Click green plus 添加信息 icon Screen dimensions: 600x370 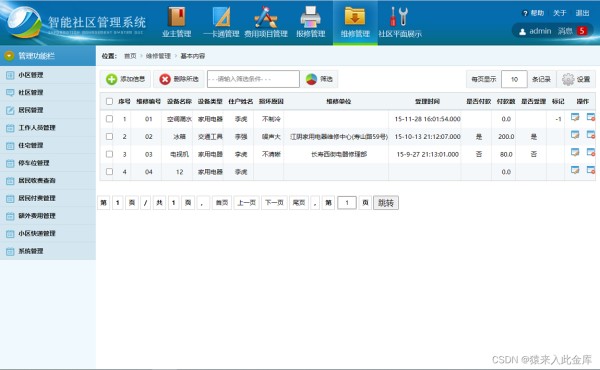pyautogui.click(x=111, y=79)
